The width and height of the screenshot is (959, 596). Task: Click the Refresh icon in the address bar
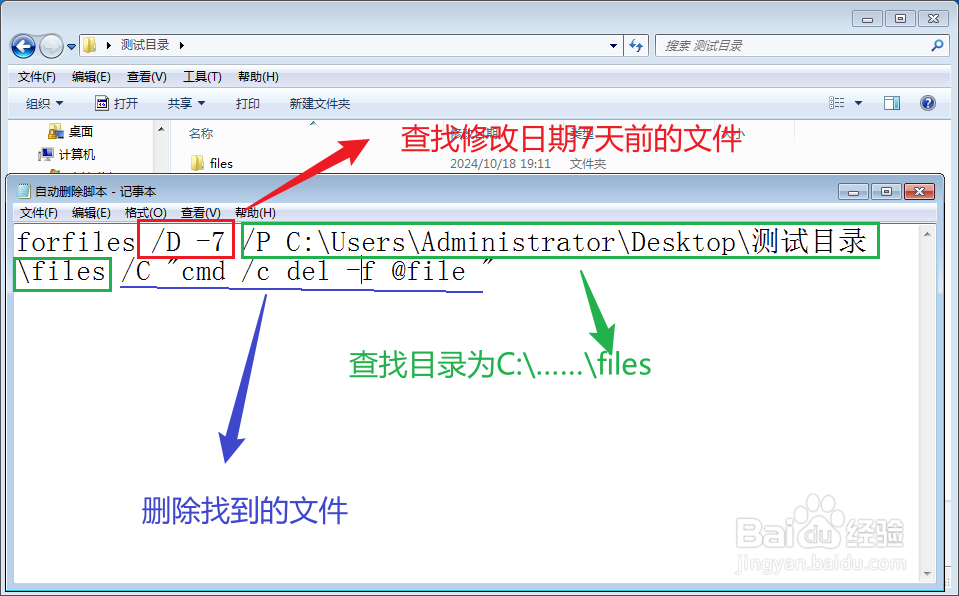point(637,45)
